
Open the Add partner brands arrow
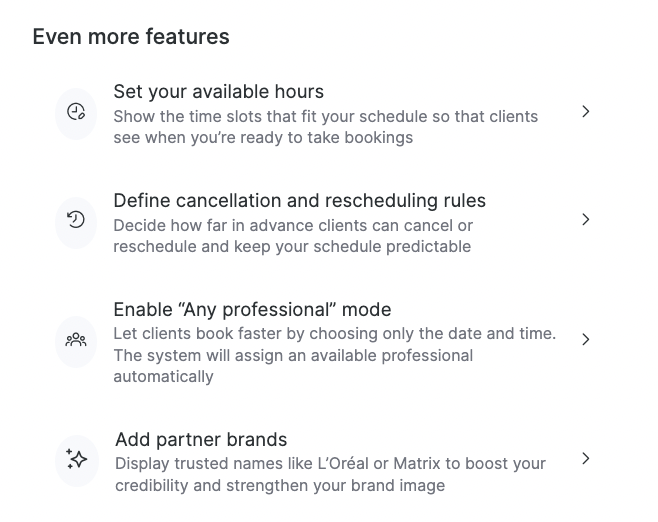click(586, 459)
